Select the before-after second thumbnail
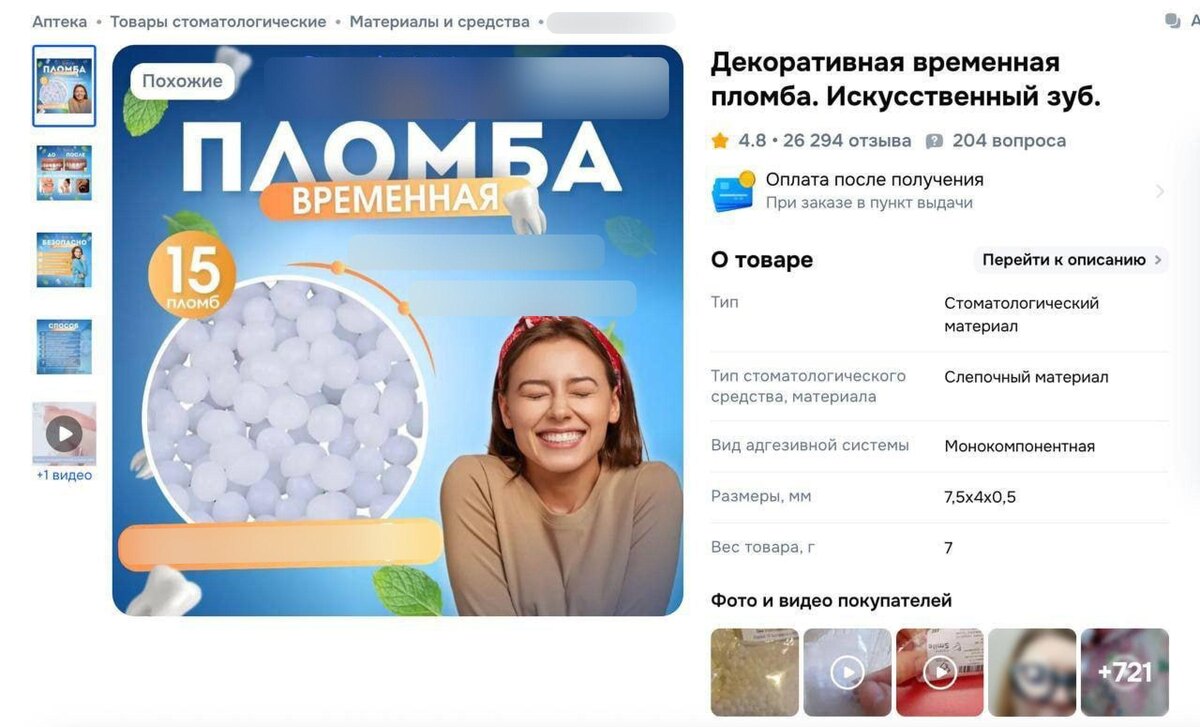The image size is (1200, 727). click(x=64, y=172)
